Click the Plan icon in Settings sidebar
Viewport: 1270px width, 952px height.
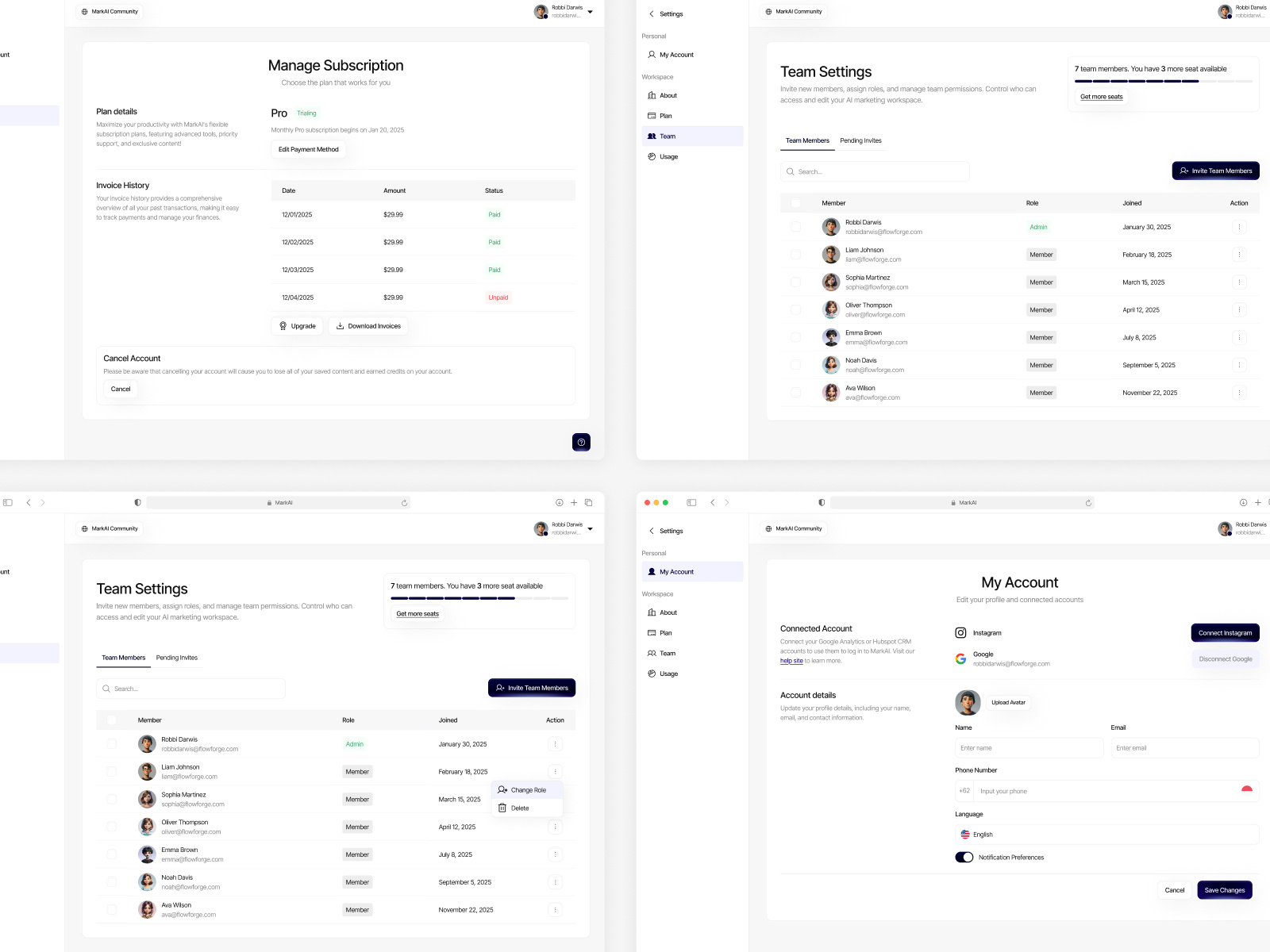click(x=652, y=115)
